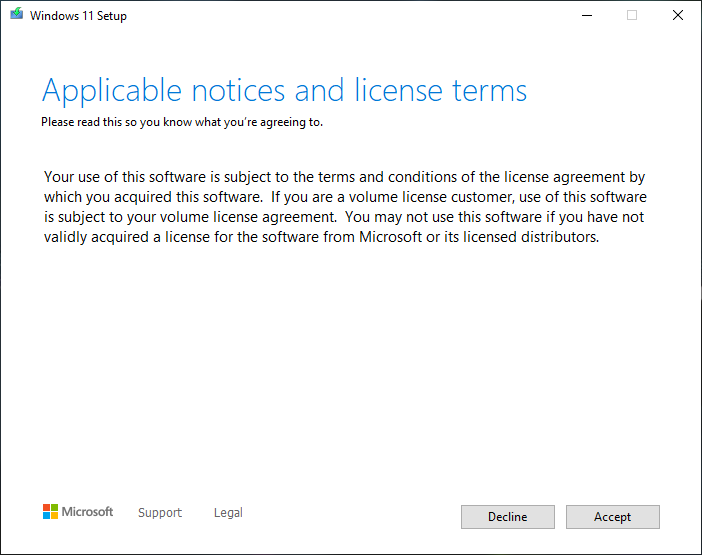Click 'You may not use this software' sentence

point(443,217)
